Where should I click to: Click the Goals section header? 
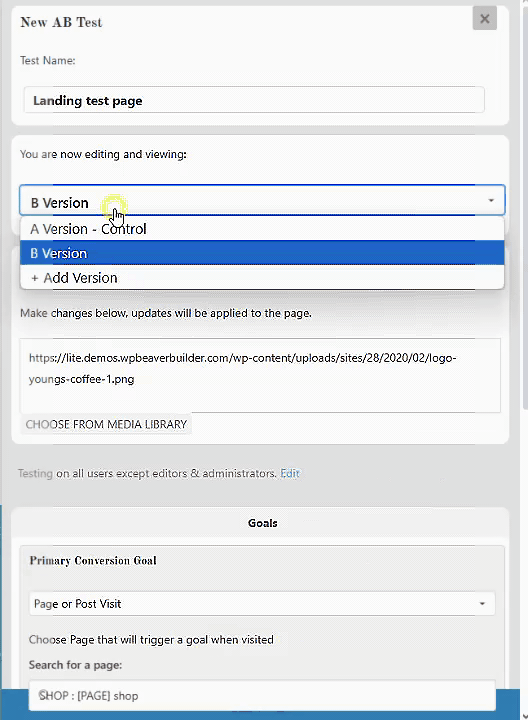pyautogui.click(x=262, y=523)
